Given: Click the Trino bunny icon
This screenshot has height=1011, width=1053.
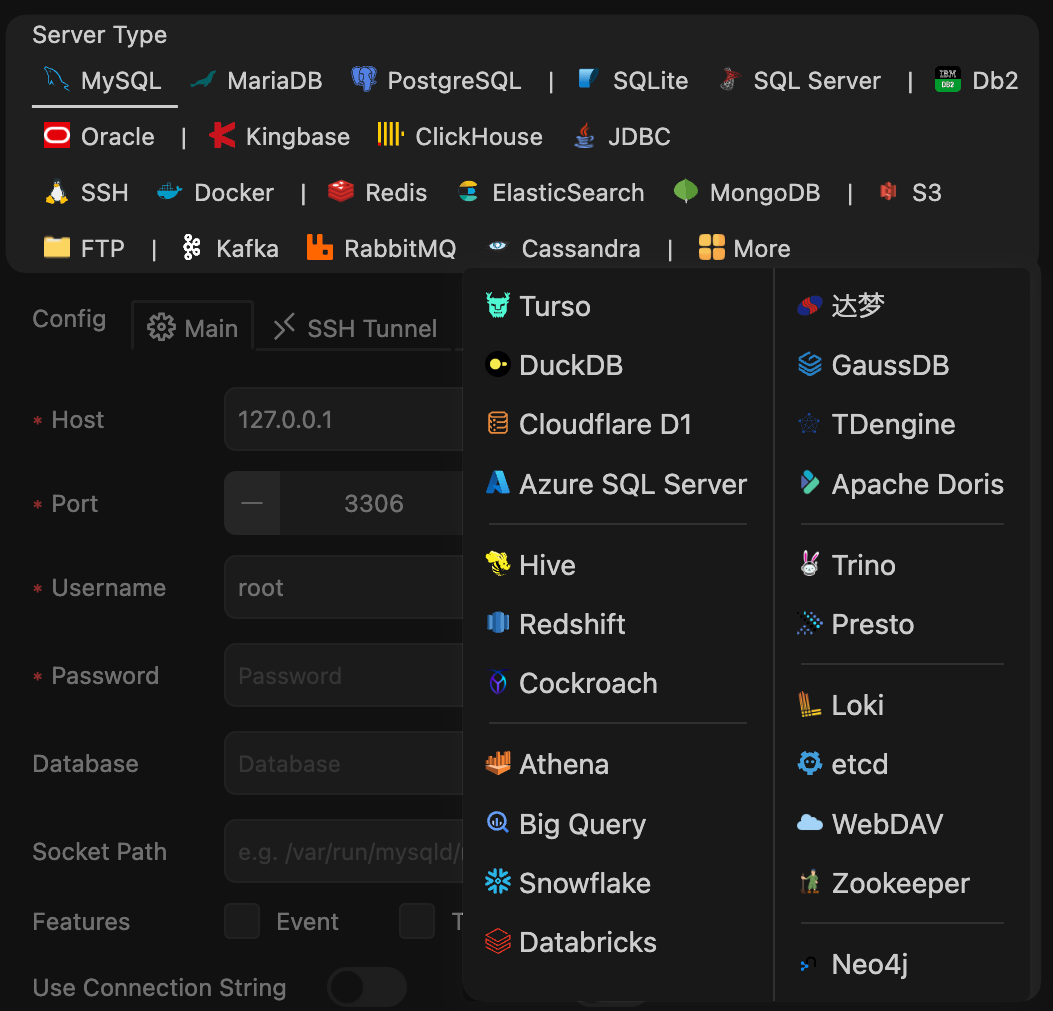Looking at the screenshot, I should (810, 564).
